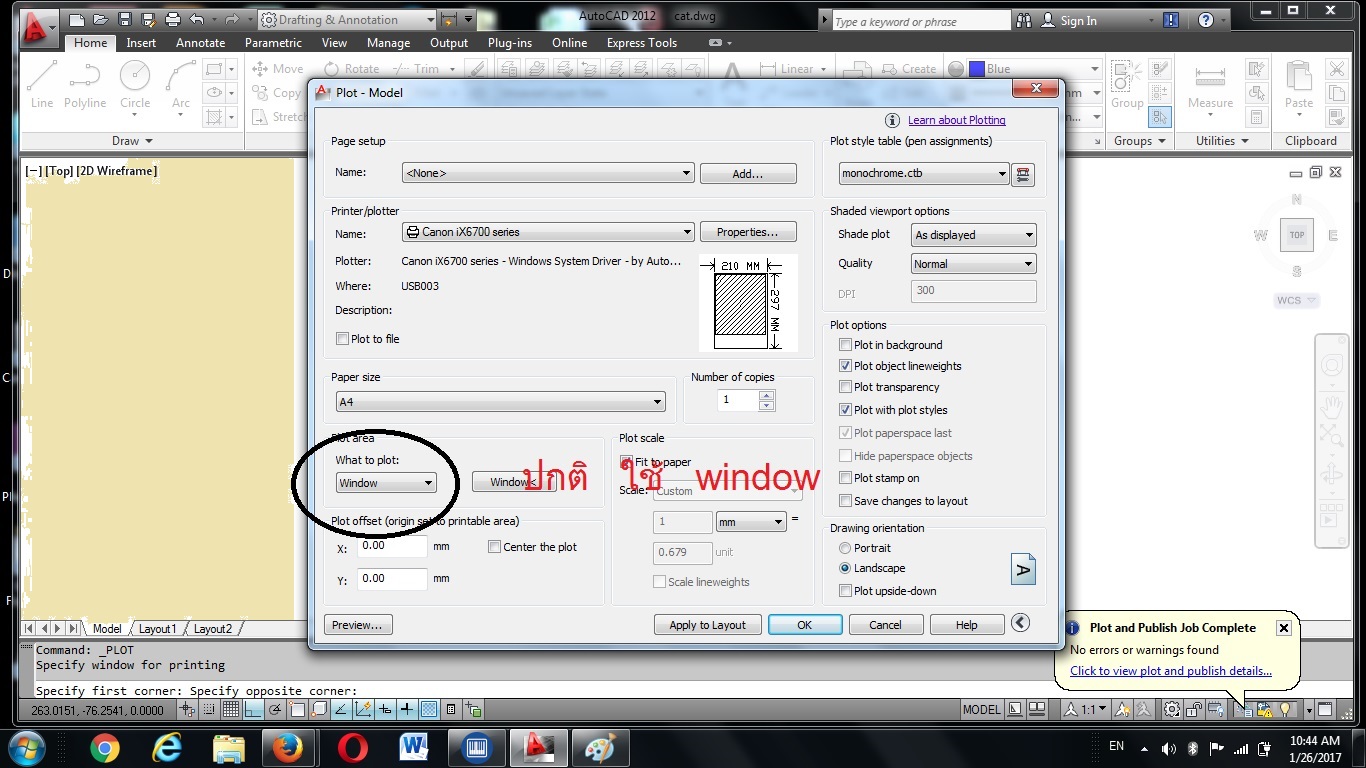Select the Landscape orientation radio button

point(845,568)
